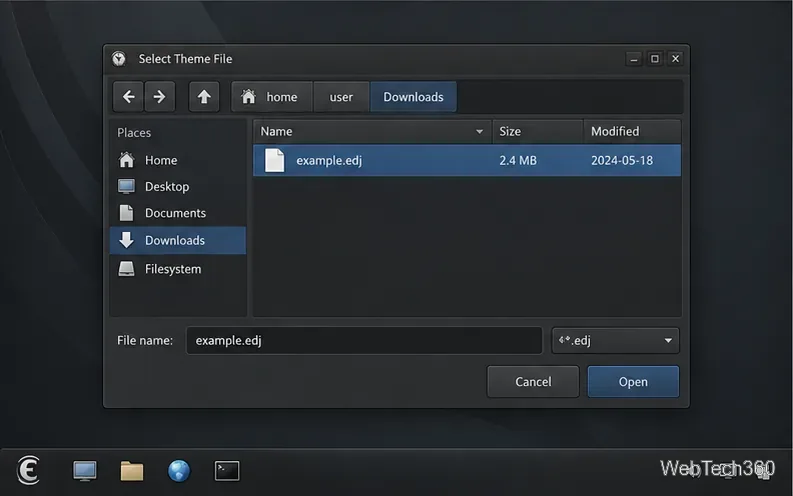Maximize the Select Theme File dialog
The image size is (793, 496).
click(x=654, y=59)
